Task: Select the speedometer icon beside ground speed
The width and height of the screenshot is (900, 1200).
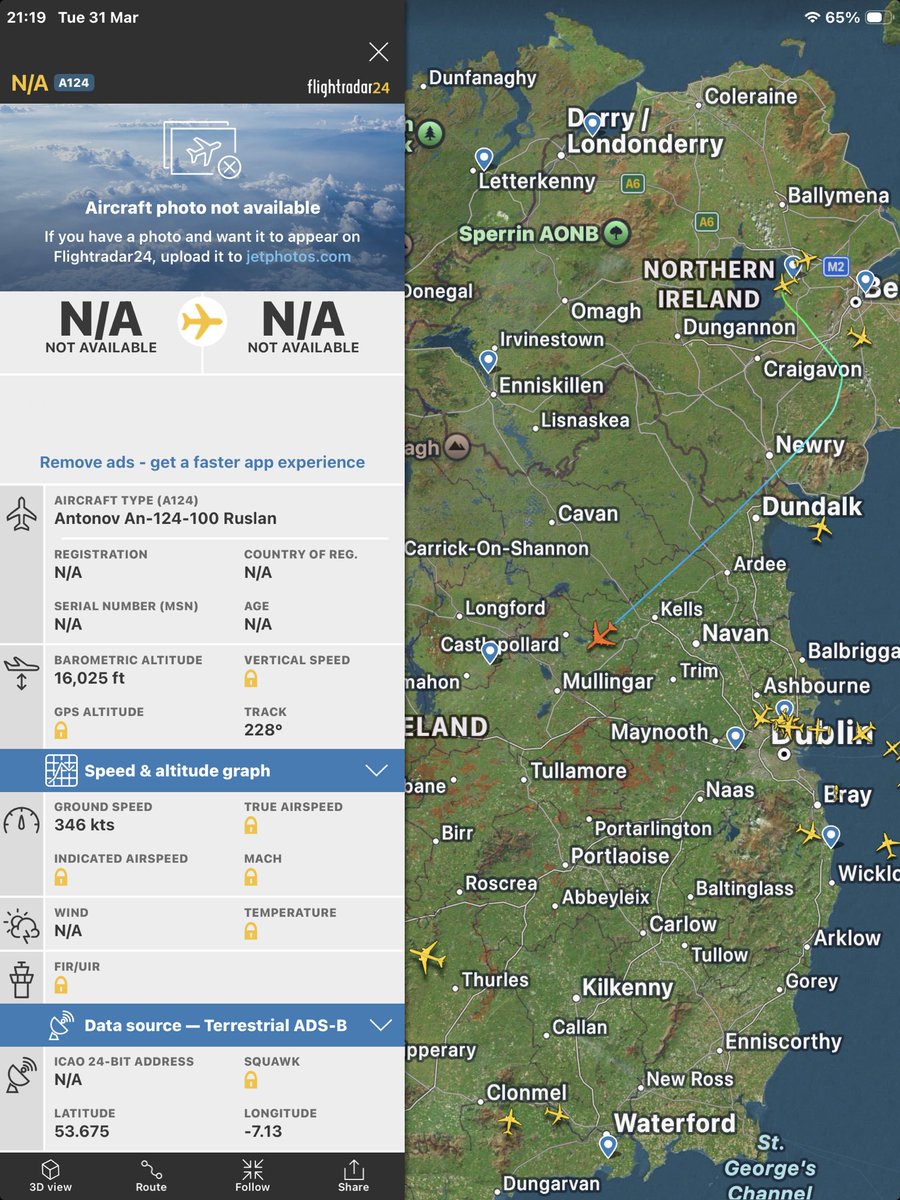Action: 20,818
